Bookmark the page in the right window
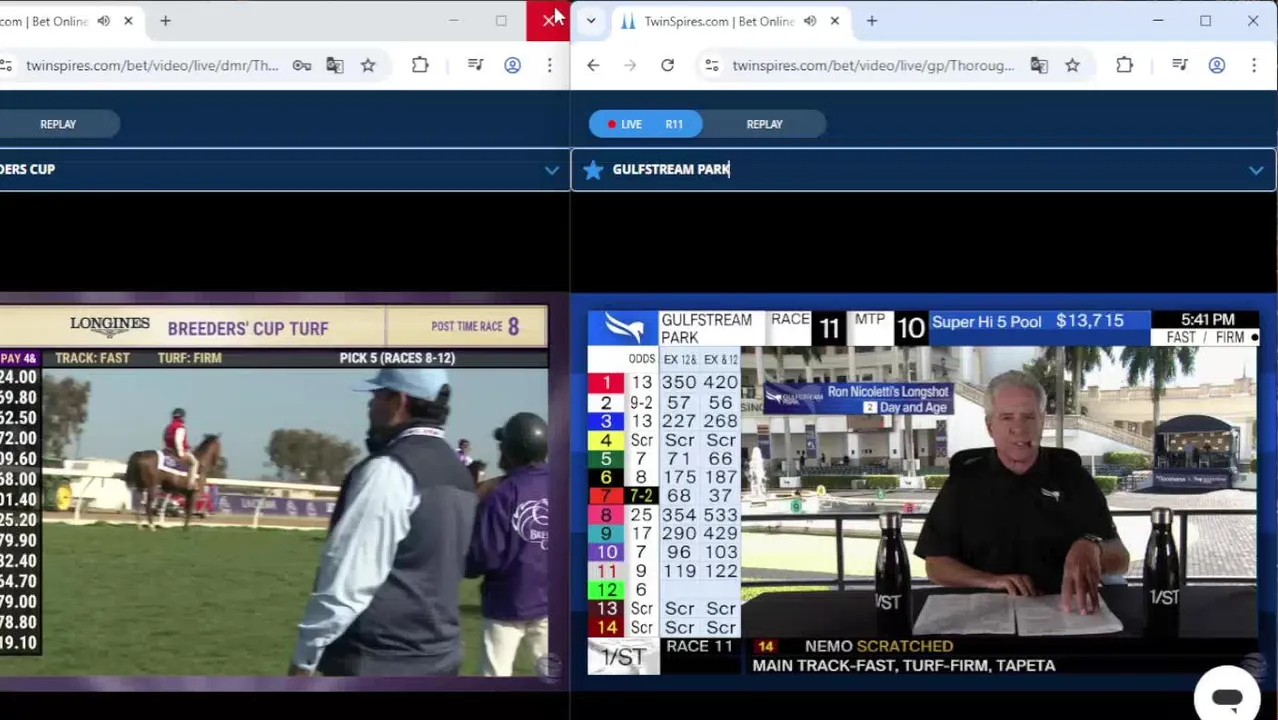Image resolution: width=1278 pixels, height=720 pixels. (x=1072, y=65)
